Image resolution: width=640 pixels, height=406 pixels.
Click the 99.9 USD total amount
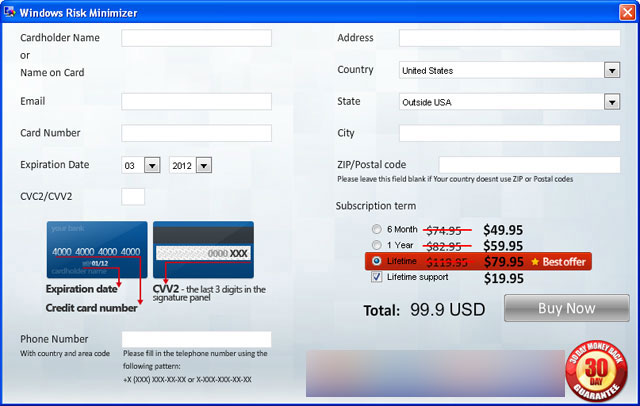point(448,310)
